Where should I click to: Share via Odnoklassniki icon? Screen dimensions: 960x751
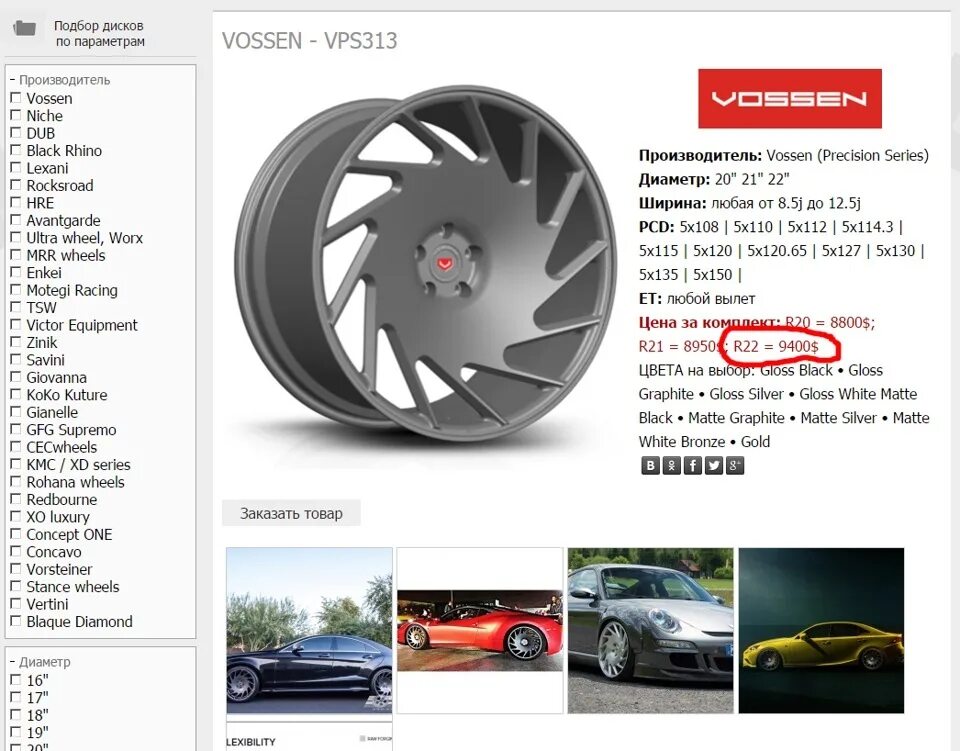pyautogui.click(x=672, y=466)
